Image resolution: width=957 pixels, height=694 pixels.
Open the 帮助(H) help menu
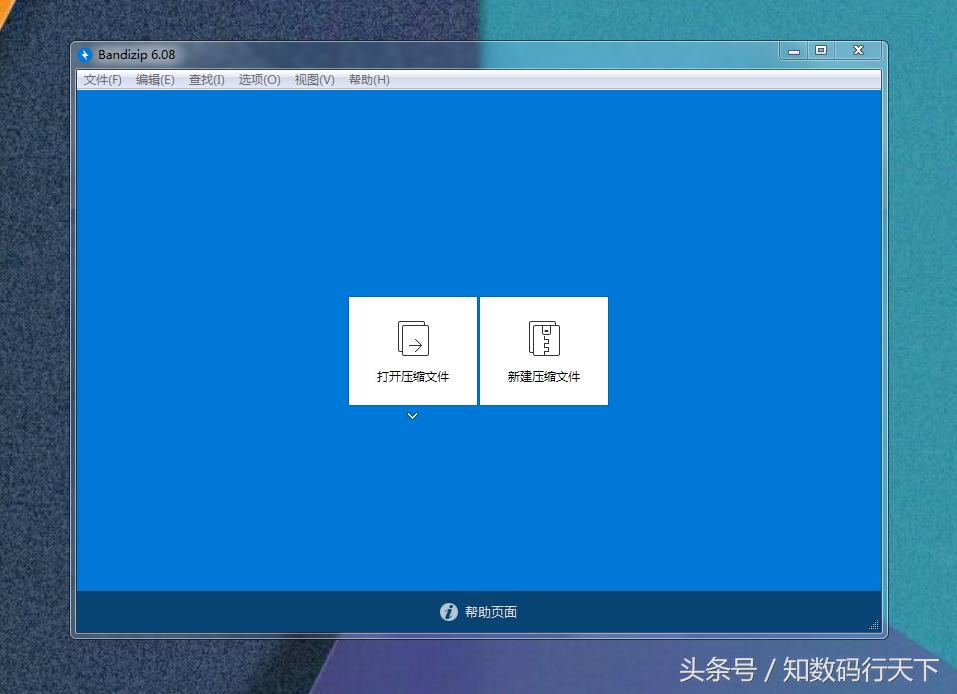click(369, 79)
